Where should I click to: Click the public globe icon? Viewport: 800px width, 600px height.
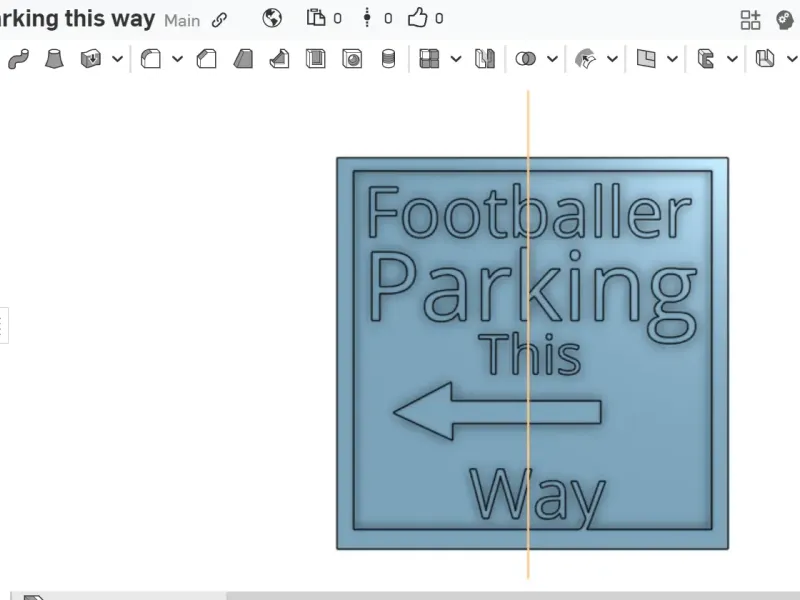272,18
